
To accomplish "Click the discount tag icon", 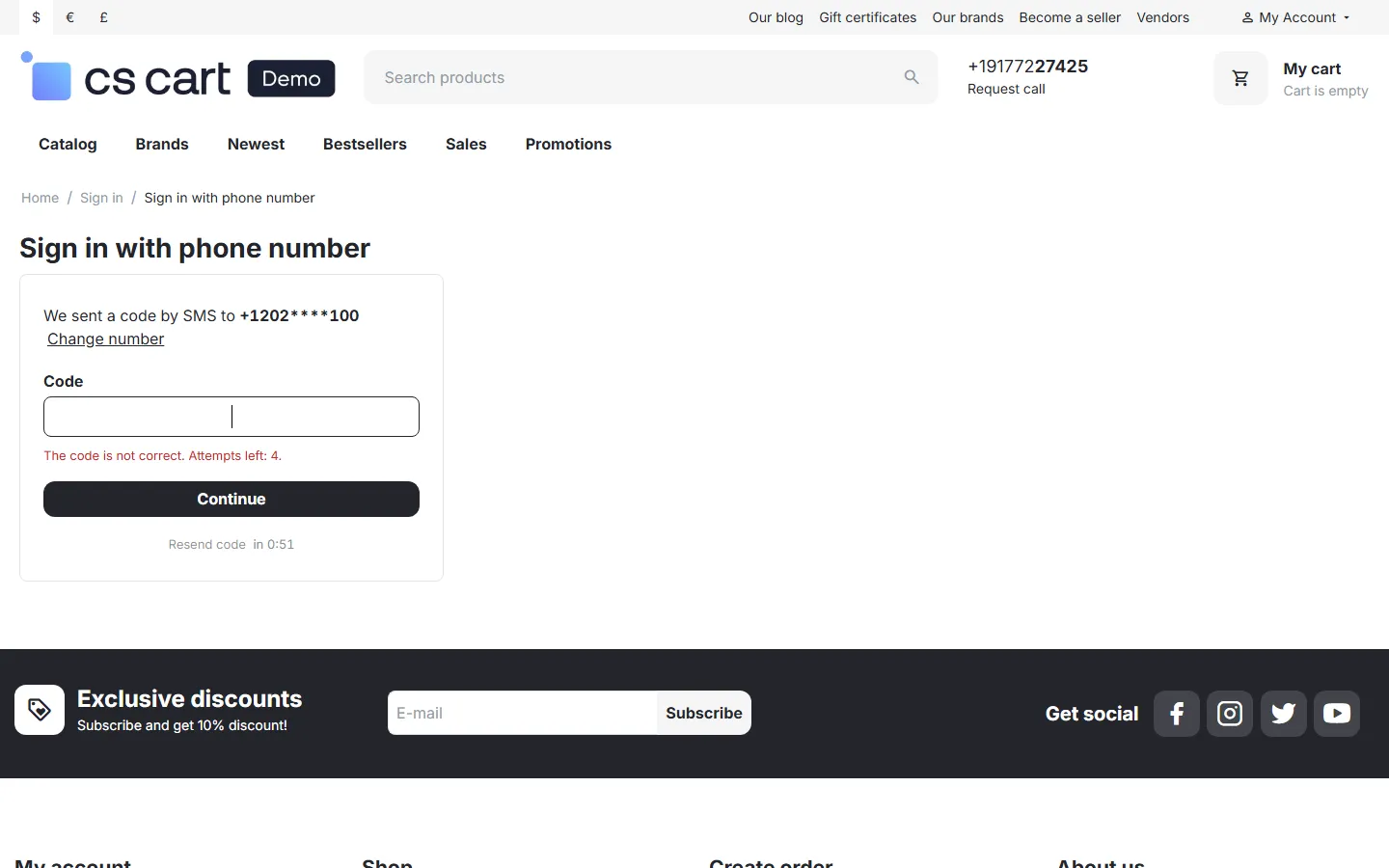I will [40, 710].
